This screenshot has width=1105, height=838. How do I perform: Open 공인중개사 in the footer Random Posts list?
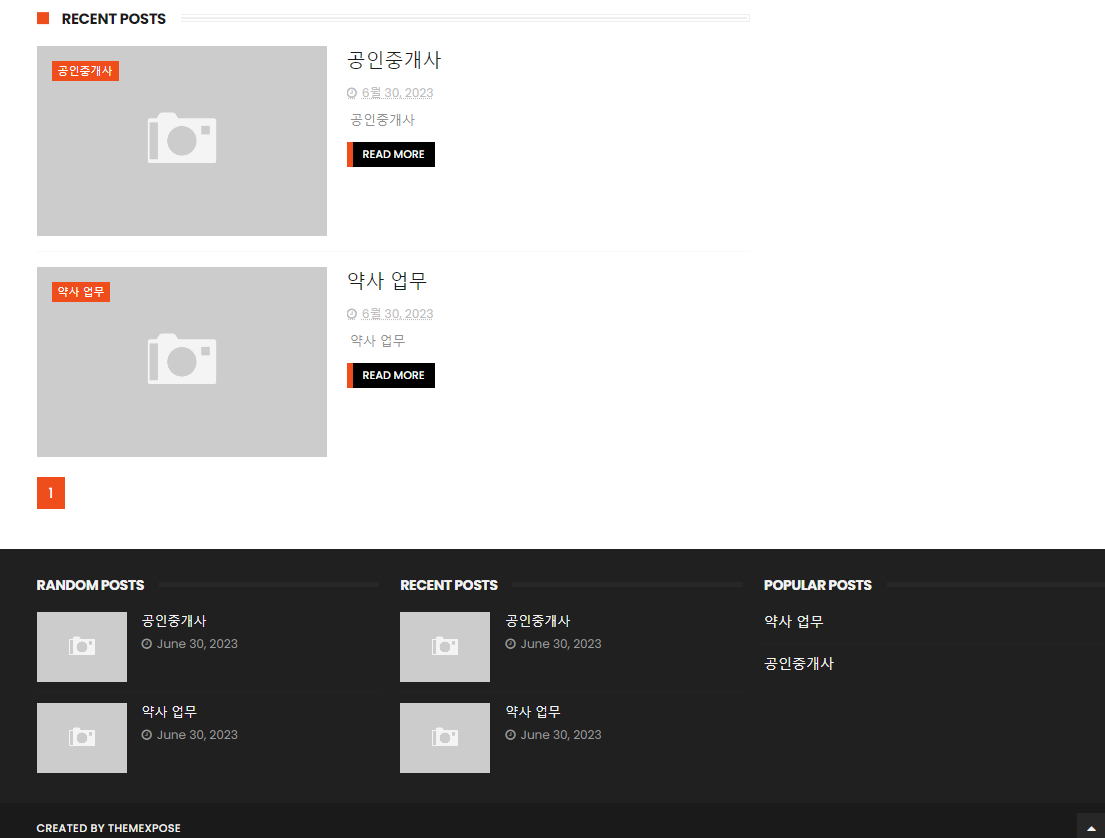click(174, 621)
